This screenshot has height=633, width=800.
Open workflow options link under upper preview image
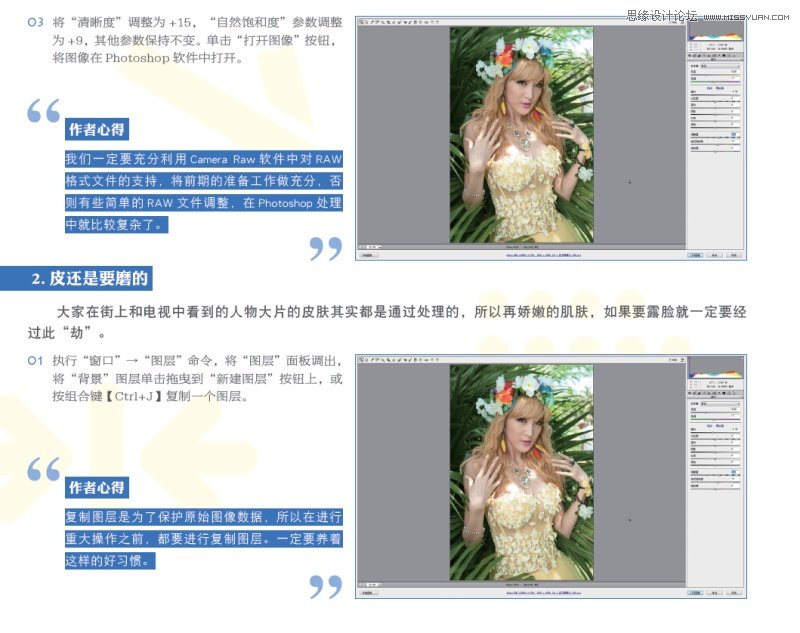point(543,255)
